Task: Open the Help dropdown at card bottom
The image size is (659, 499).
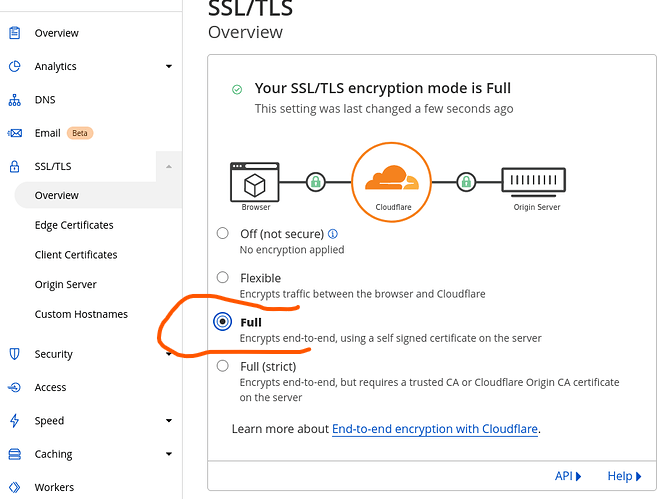Action: (624, 476)
